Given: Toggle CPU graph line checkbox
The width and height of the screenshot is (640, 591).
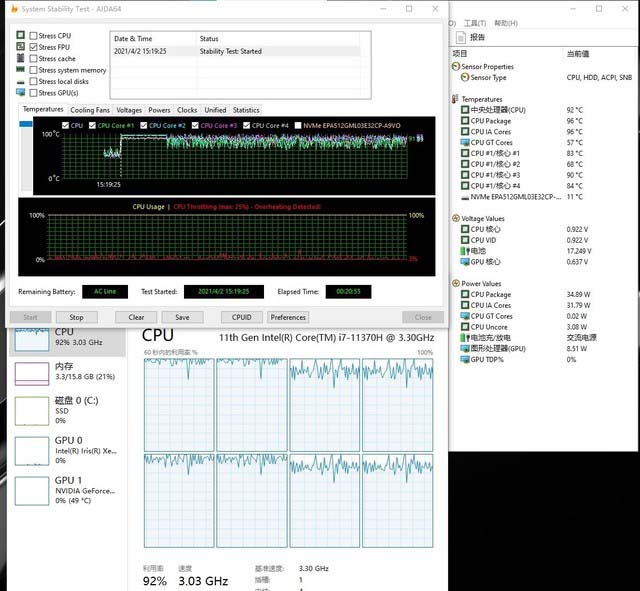Looking at the screenshot, I should pyautogui.click(x=65, y=125).
